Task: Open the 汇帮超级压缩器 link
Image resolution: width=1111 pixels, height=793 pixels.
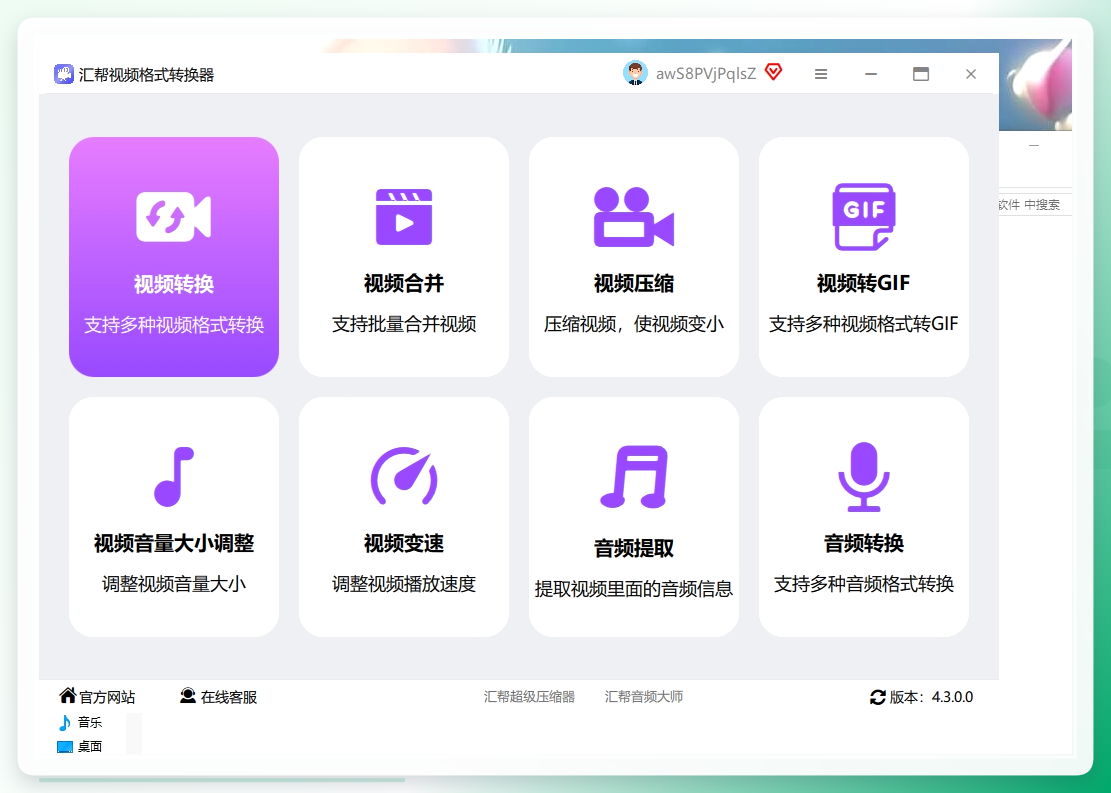Action: pos(529,697)
